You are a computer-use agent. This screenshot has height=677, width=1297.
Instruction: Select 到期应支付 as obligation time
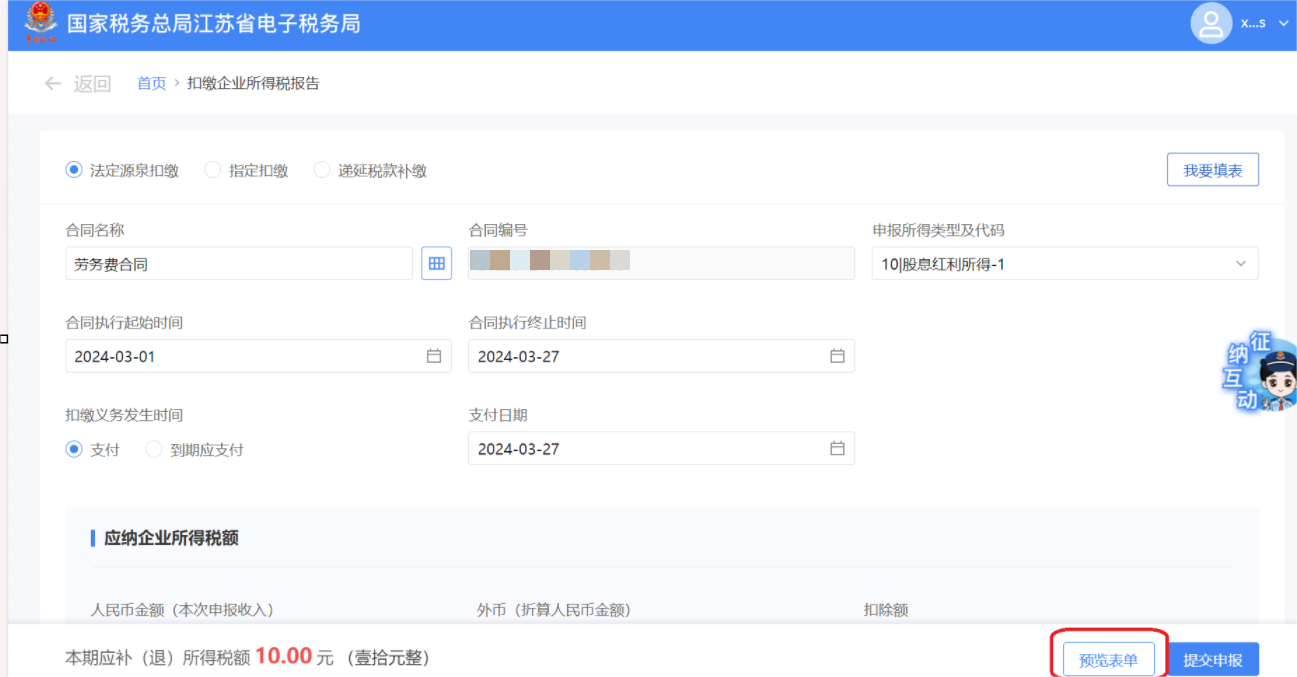(x=154, y=450)
